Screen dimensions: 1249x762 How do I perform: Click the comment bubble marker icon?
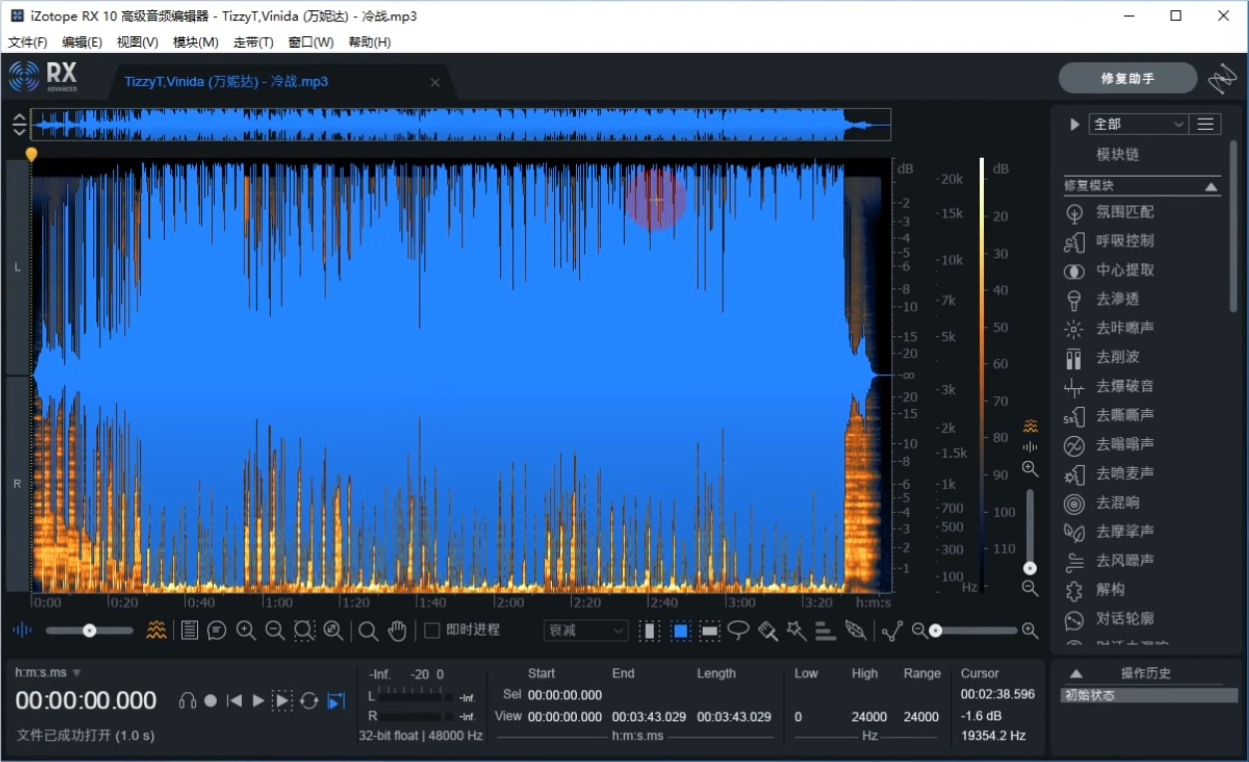(217, 630)
